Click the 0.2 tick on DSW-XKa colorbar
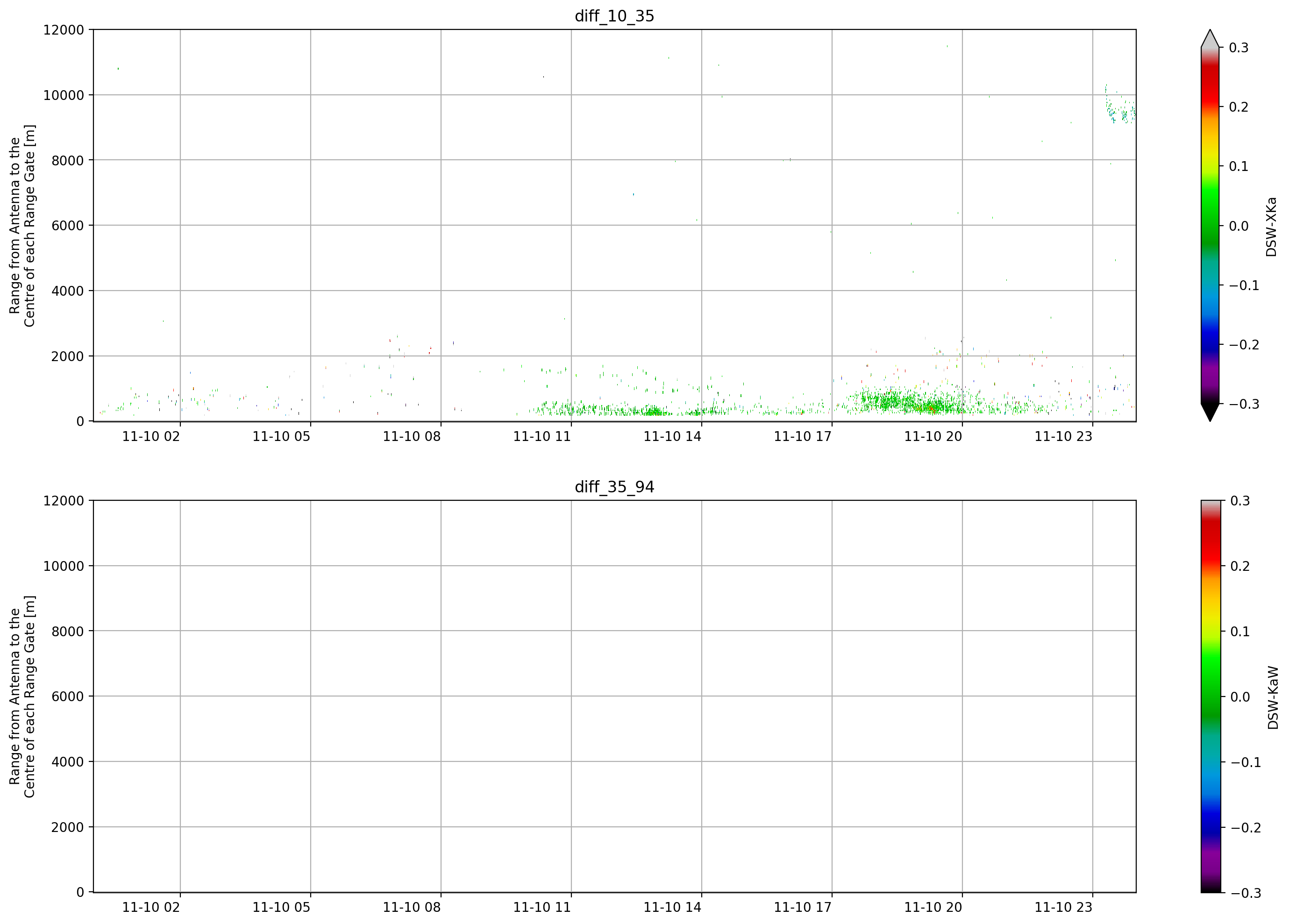 coord(1239,107)
